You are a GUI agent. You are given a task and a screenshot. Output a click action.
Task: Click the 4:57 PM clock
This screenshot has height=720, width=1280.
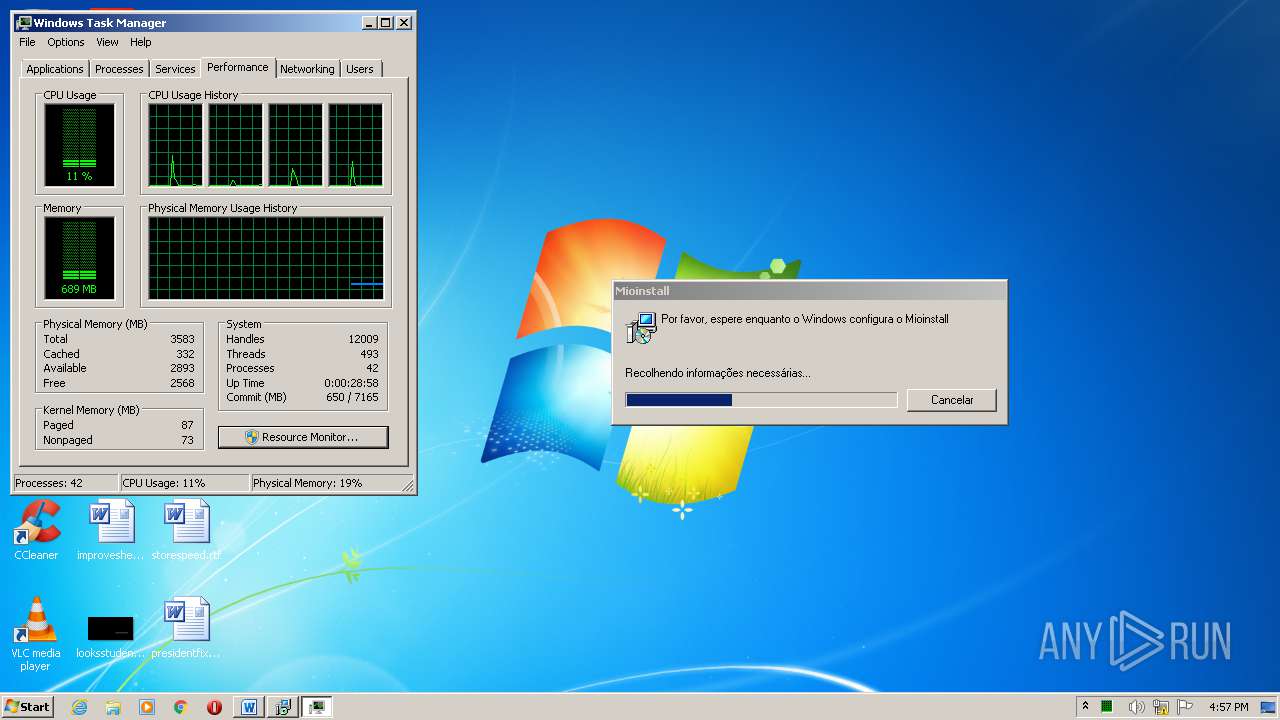pos(1228,707)
